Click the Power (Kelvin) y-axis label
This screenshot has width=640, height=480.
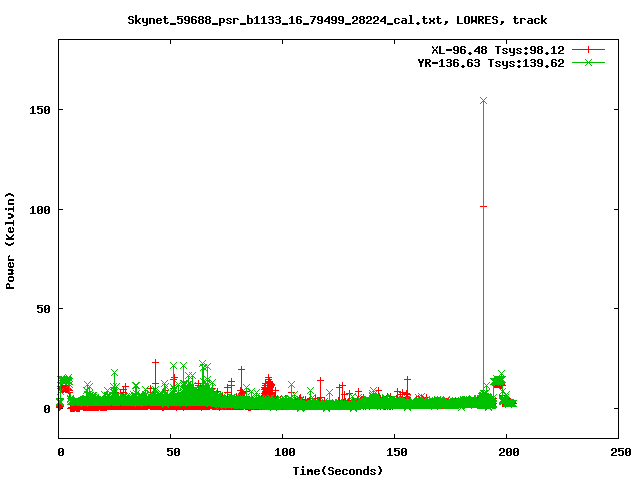coord(10,241)
